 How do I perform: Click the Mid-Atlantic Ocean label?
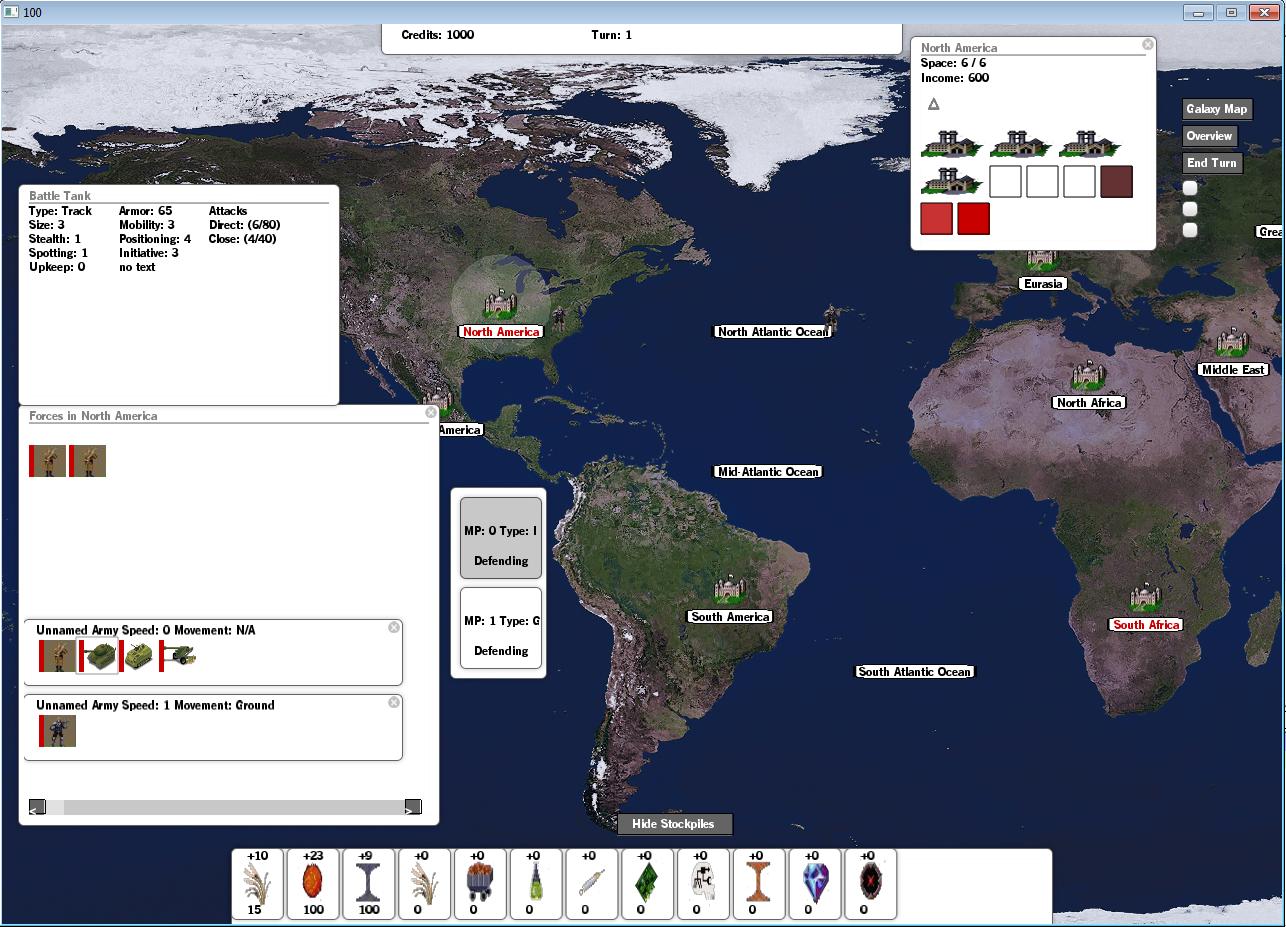769,472
